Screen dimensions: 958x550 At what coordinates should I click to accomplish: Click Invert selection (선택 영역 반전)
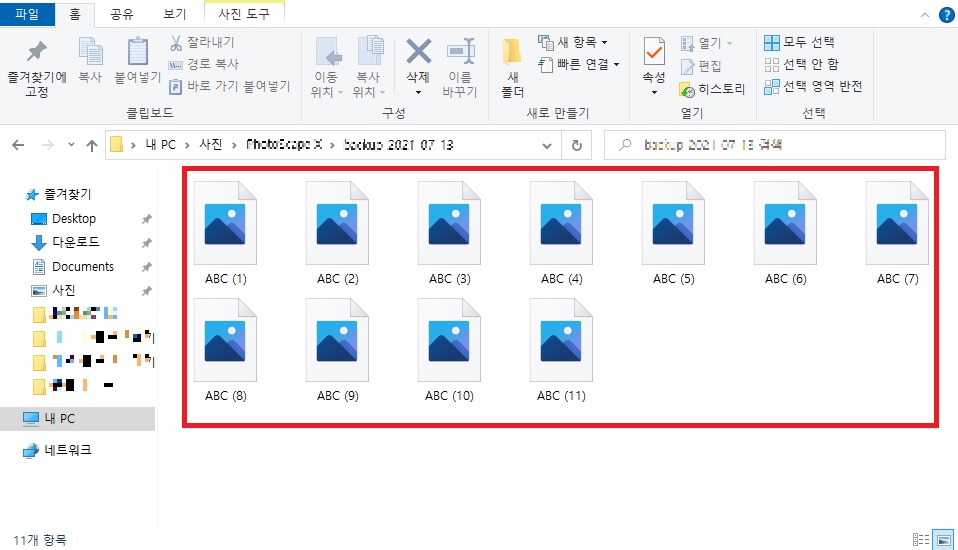[813, 86]
